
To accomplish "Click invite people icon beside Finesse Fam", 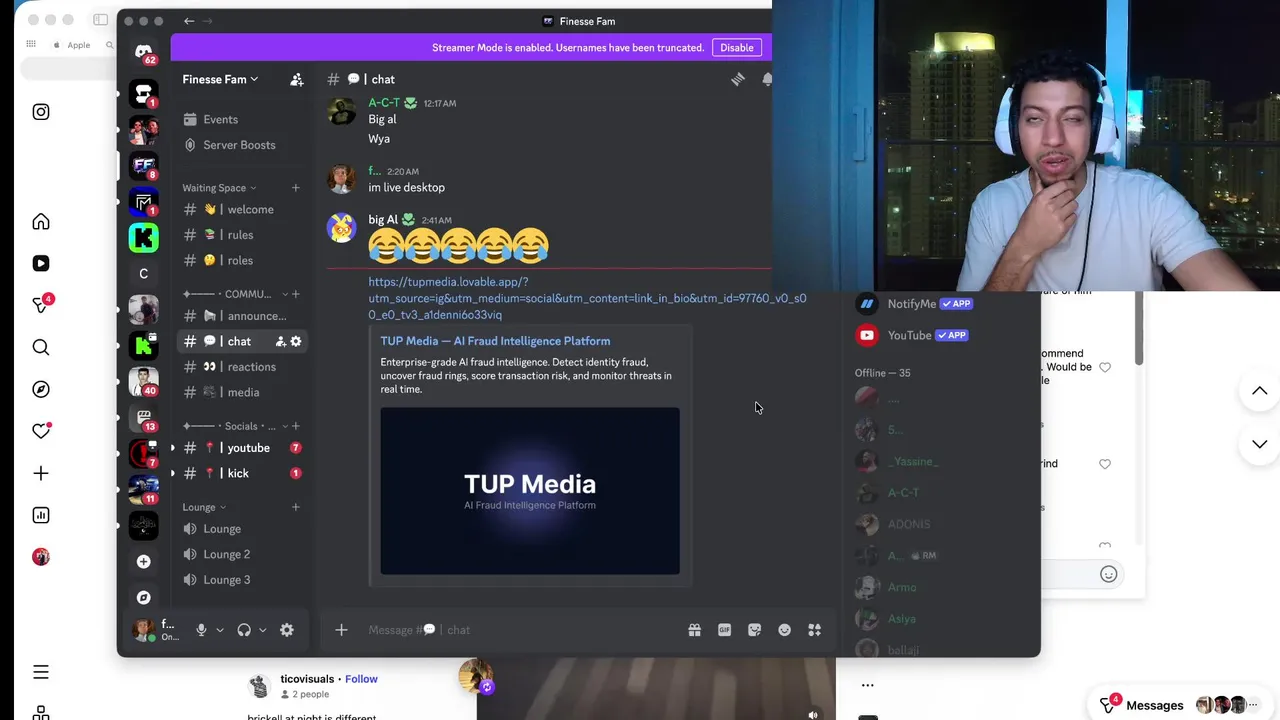I will (296, 79).
